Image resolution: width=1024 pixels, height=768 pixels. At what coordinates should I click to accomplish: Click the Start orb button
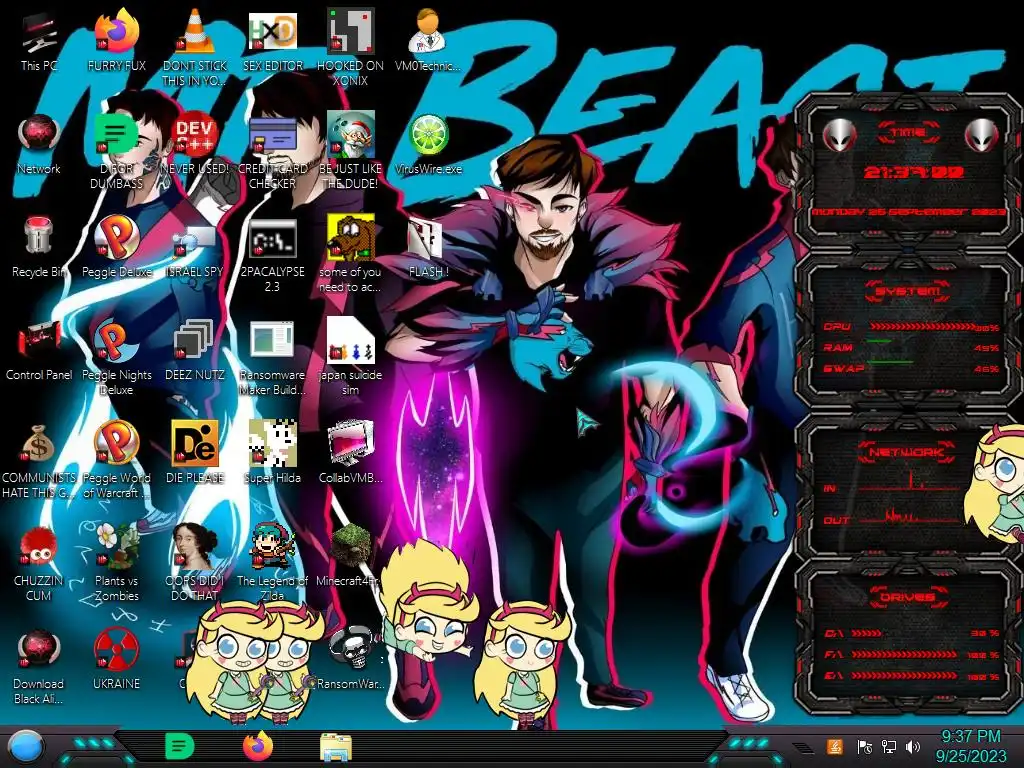tap(25, 747)
